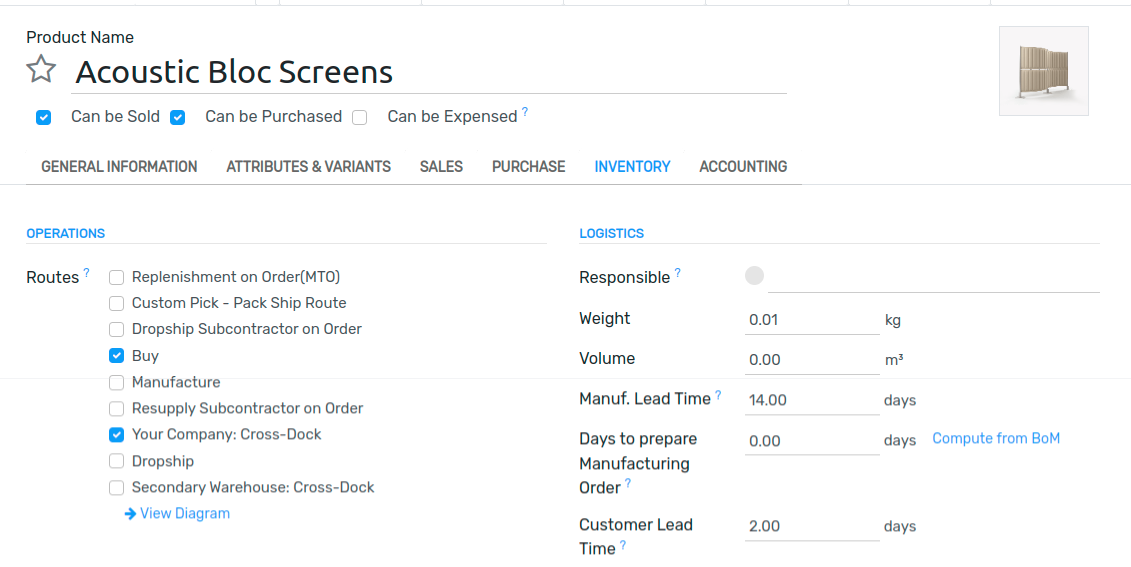Click the Manuf. Lead Time help icon
Viewport: 1131px width, 567px height.
click(718, 395)
